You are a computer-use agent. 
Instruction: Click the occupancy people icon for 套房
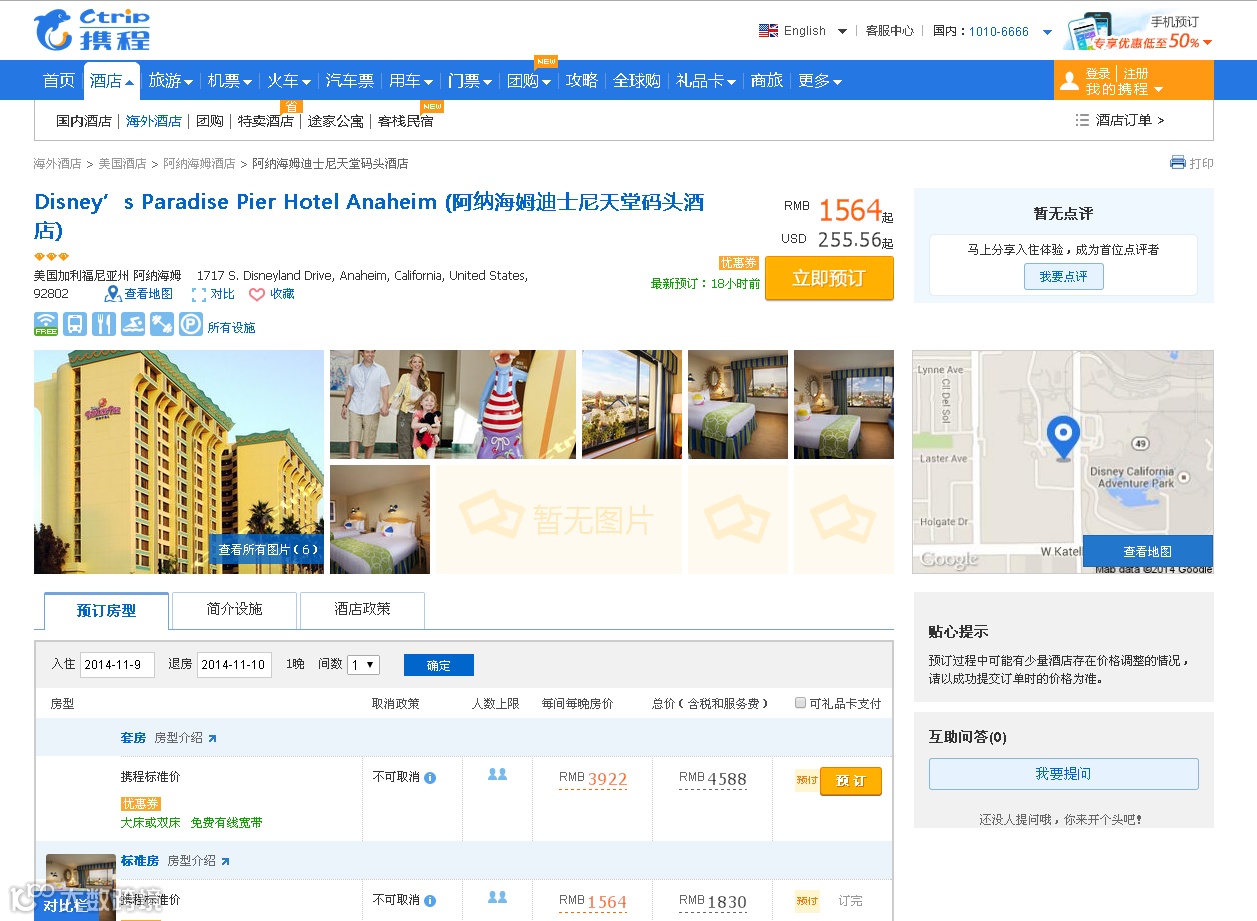497,774
